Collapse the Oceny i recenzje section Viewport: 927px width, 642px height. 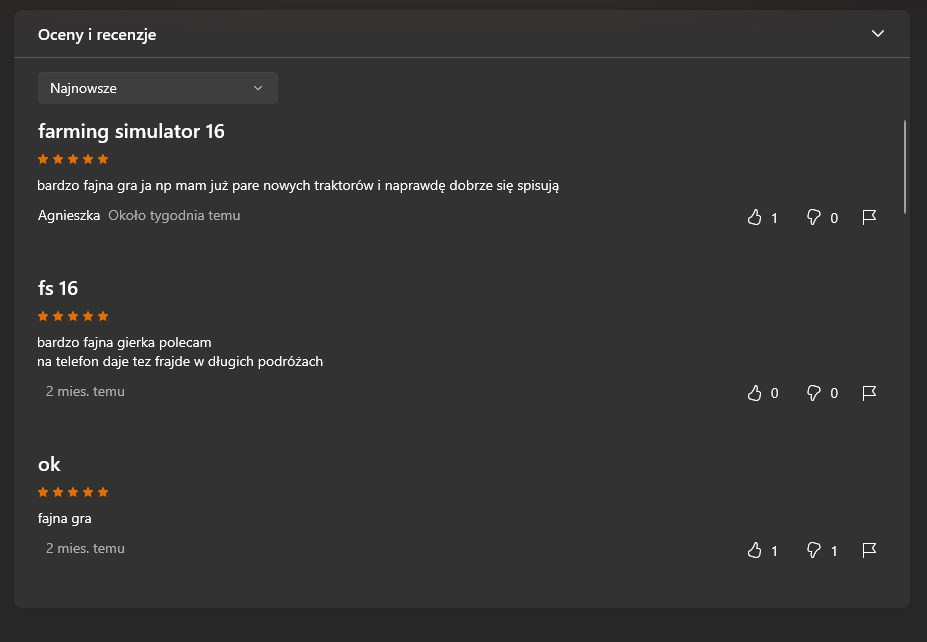click(878, 34)
